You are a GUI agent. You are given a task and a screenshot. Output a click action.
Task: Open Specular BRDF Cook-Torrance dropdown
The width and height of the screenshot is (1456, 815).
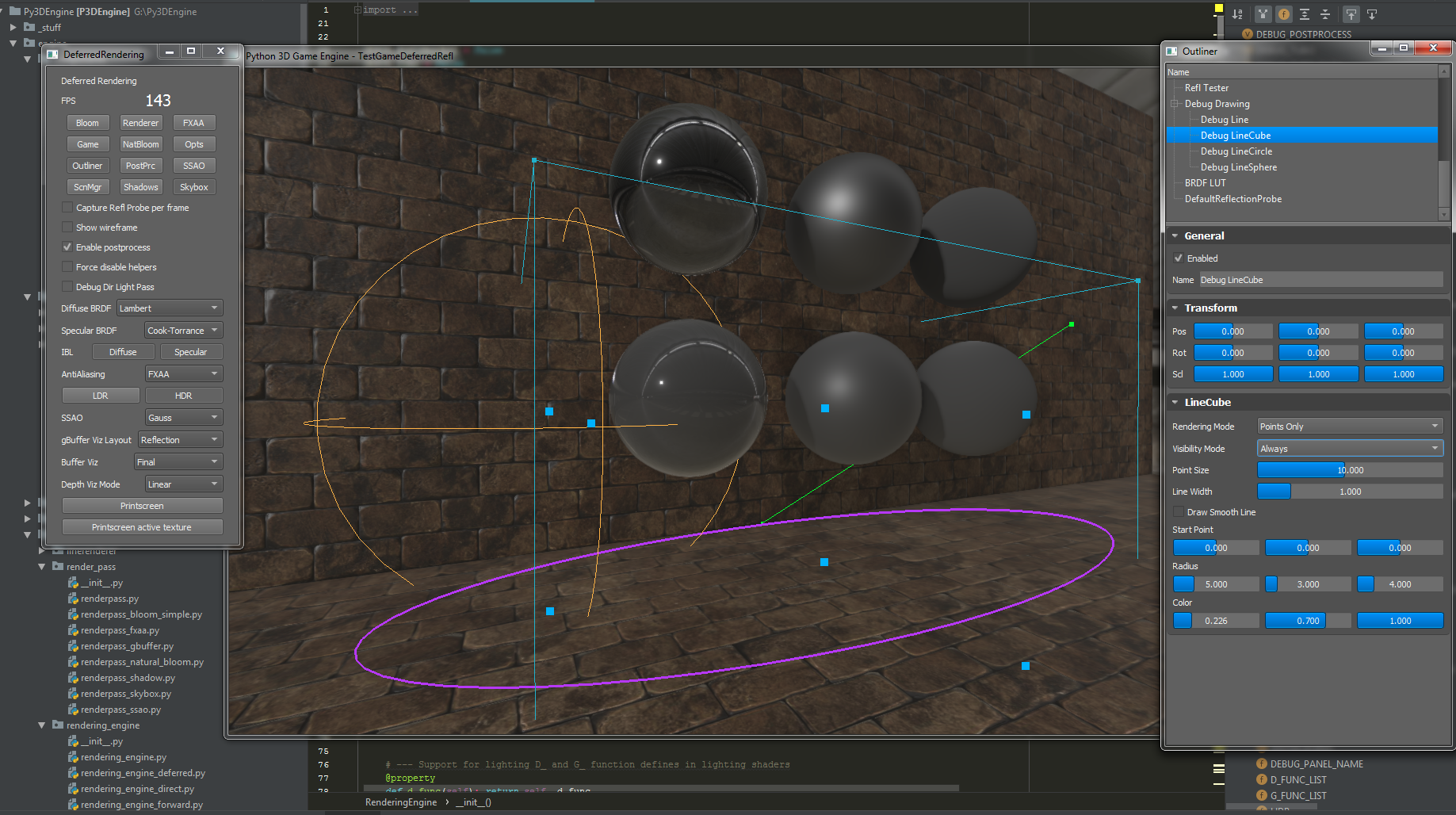(x=183, y=330)
